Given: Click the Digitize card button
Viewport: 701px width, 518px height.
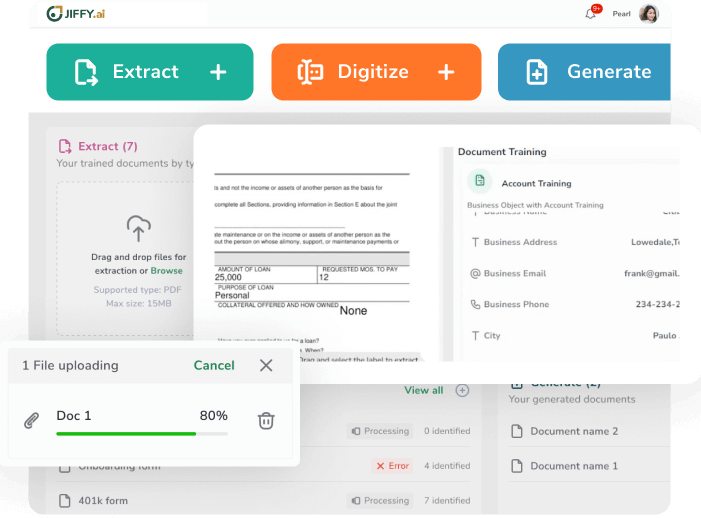Looking at the screenshot, I should [x=376, y=72].
